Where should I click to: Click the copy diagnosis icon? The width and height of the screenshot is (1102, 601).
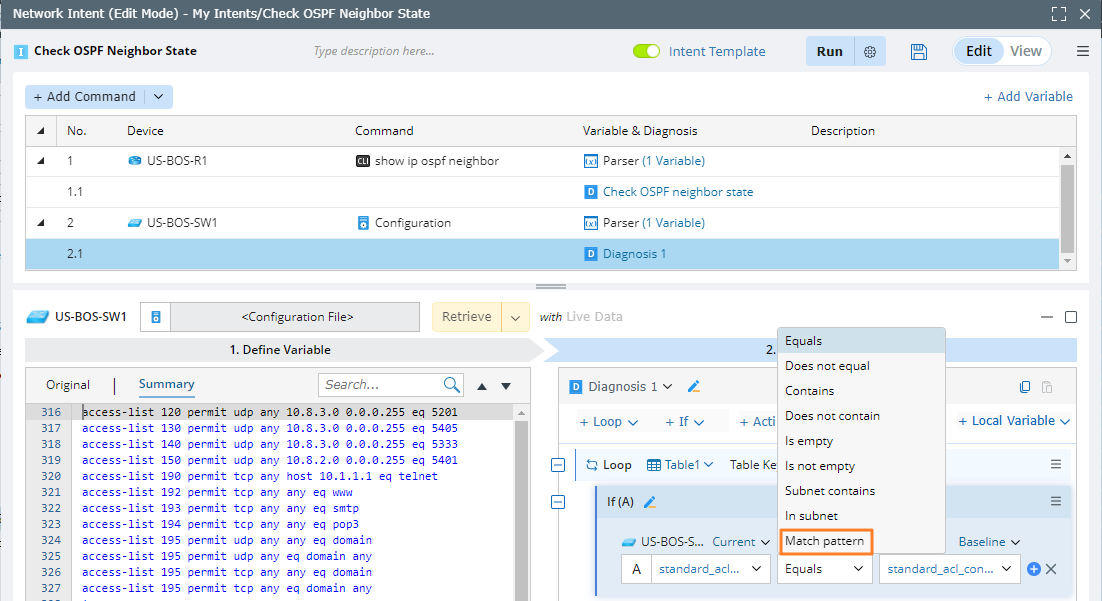point(1025,387)
